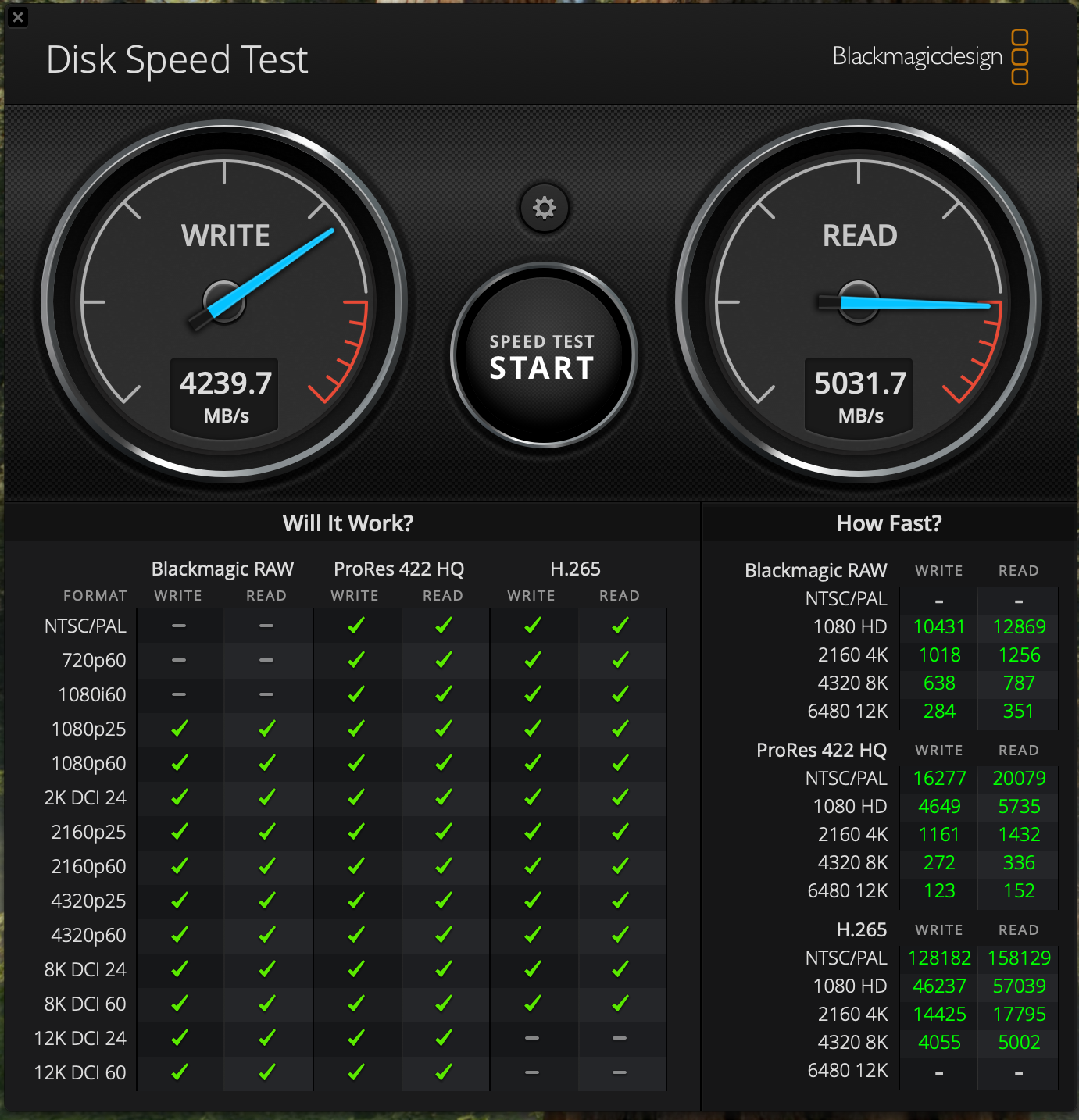Click Blackmagic RAW write dash for NTSC/PAL
Image resolution: width=1079 pixels, height=1120 pixels.
pos(179,626)
